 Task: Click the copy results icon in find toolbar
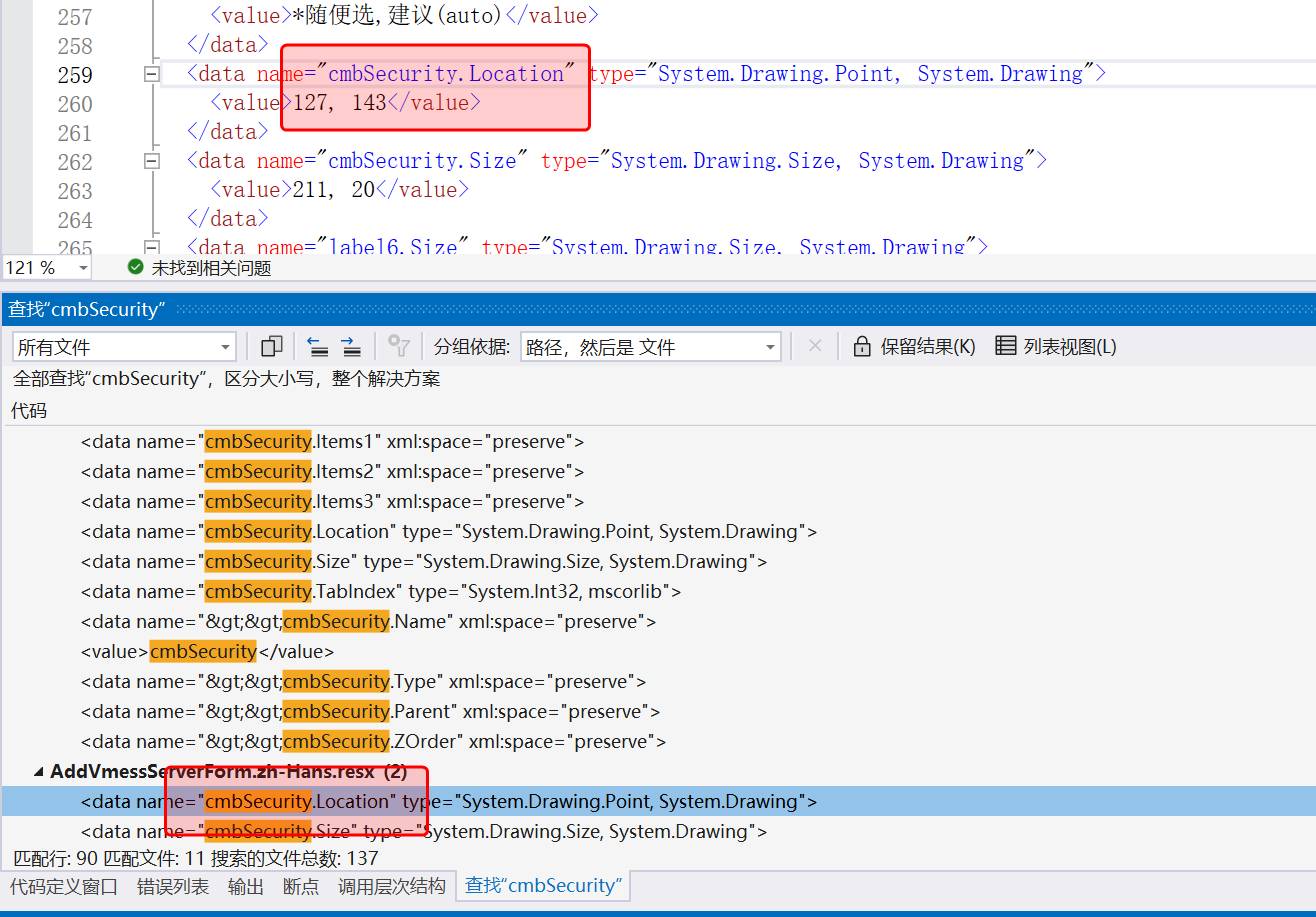point(271,347)
